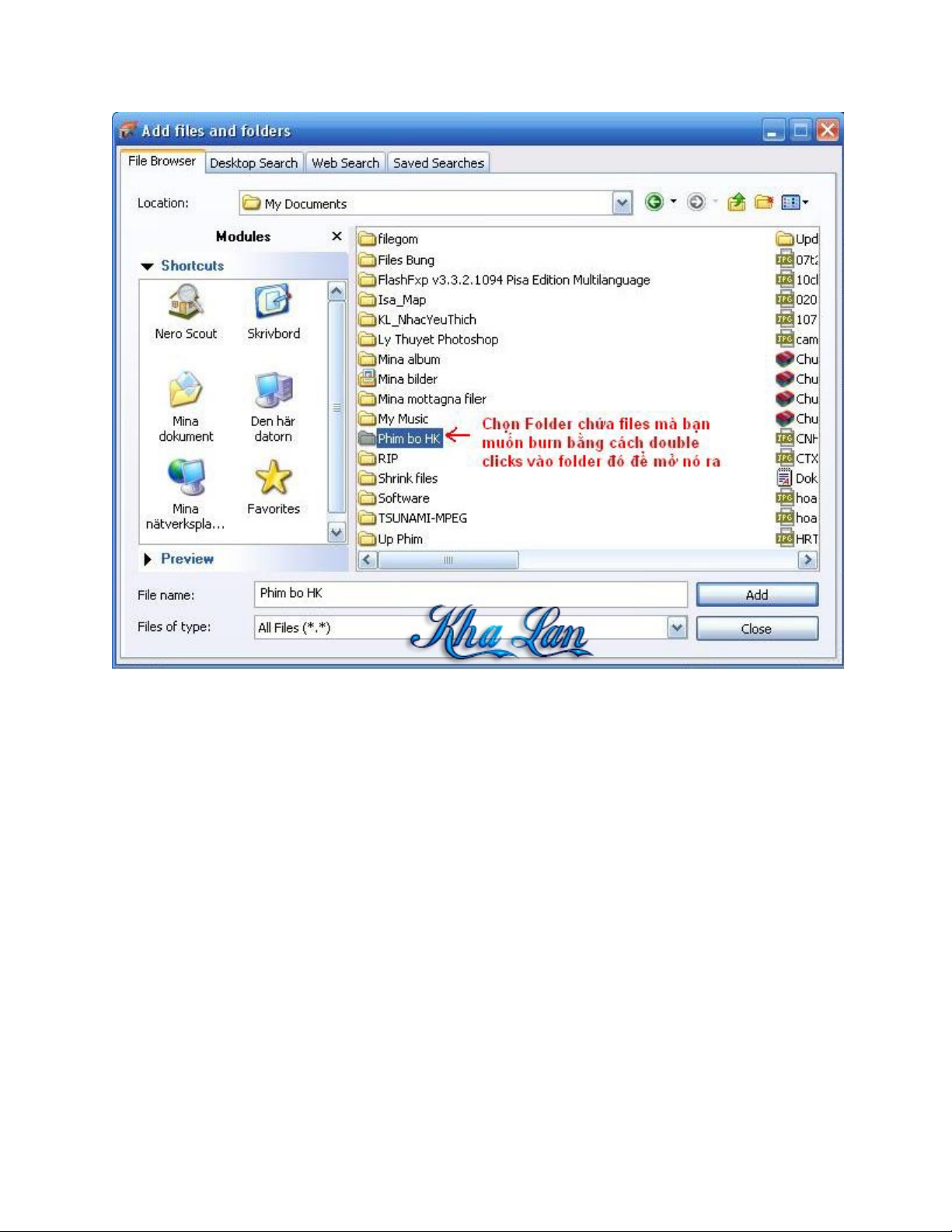952x1232 pixels.
Task: Collapse the Shortcuts section
Action: point(148,267)
